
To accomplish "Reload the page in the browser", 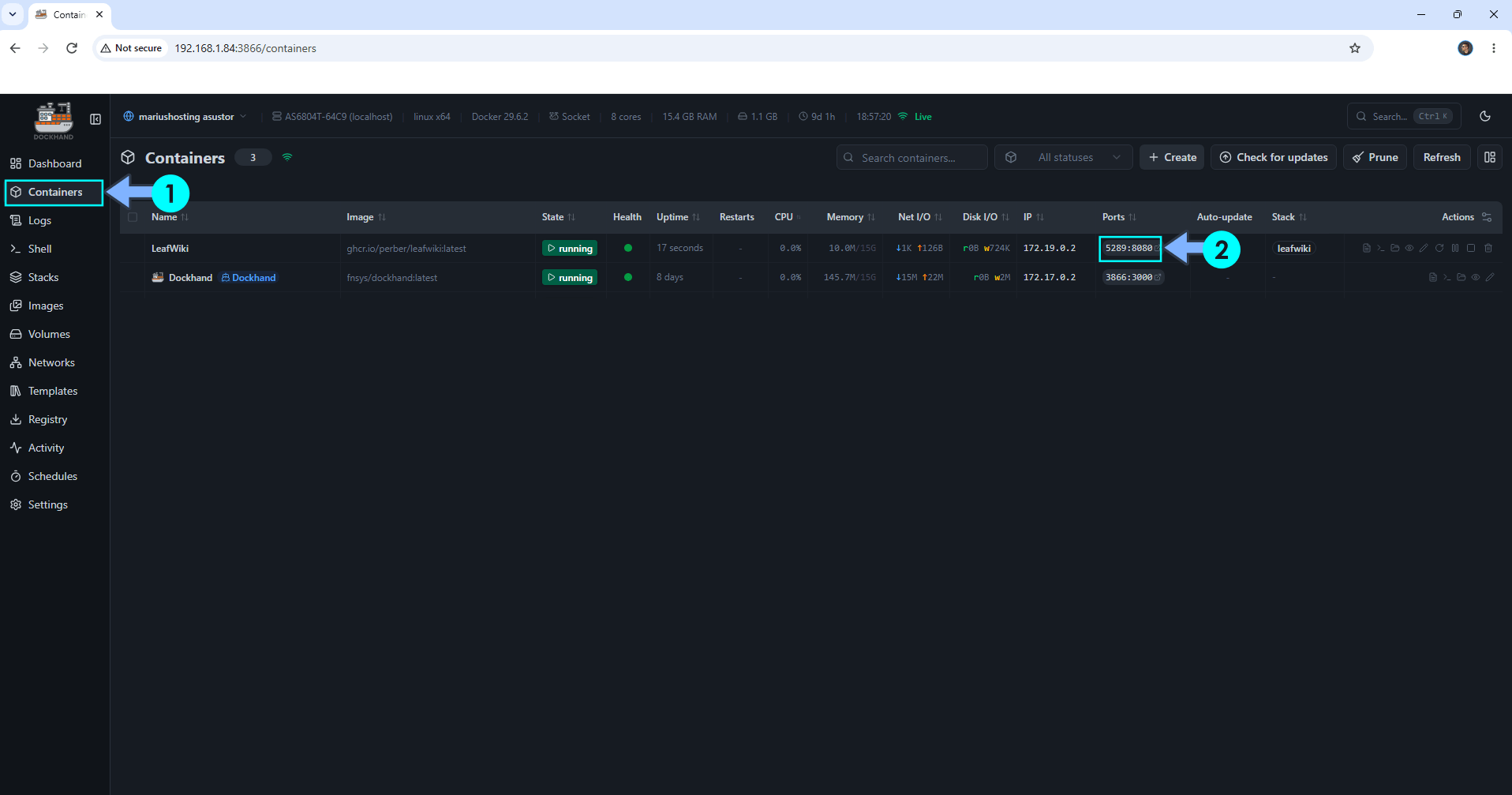I will [x=72, y=48].
